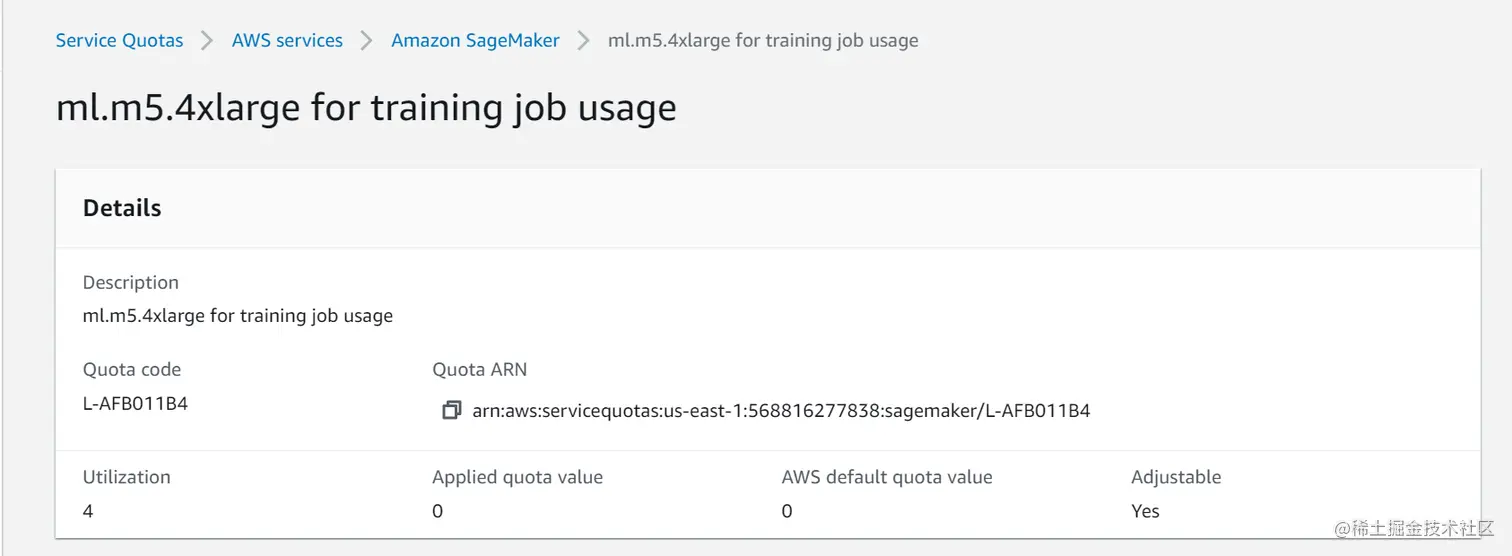Click the quota description text under Description

click(x=237, y=316)
